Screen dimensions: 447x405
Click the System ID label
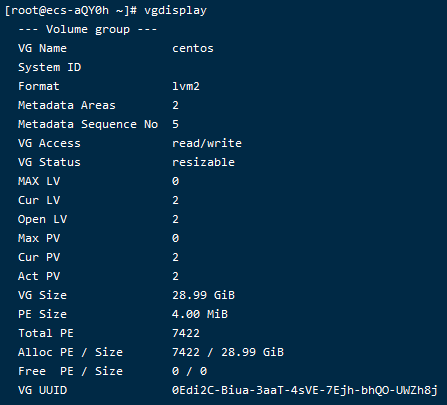click(50, 67)
